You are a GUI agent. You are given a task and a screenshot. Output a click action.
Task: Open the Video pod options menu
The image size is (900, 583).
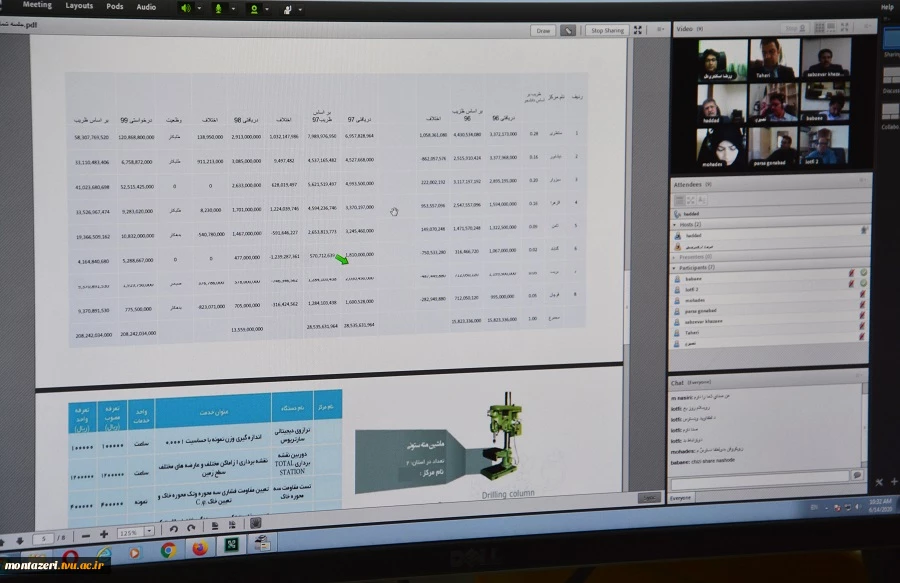coord(866,26)
